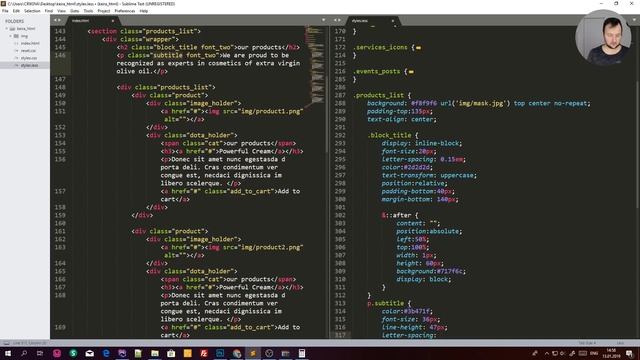Open Windows taskbar search

(x=24, y=353)
